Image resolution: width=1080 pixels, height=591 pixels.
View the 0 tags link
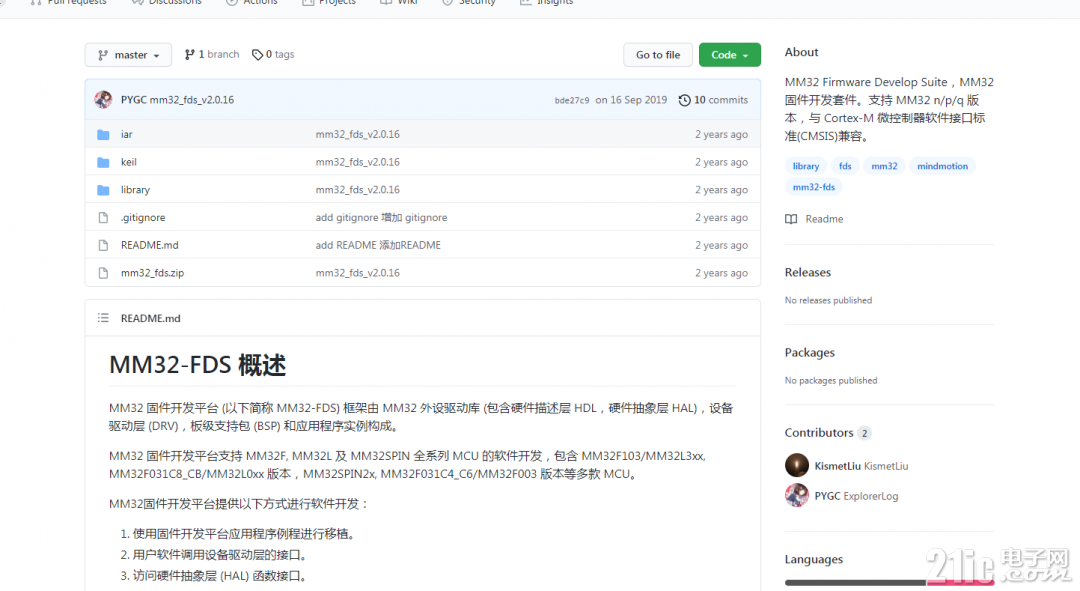click(273, 54)
